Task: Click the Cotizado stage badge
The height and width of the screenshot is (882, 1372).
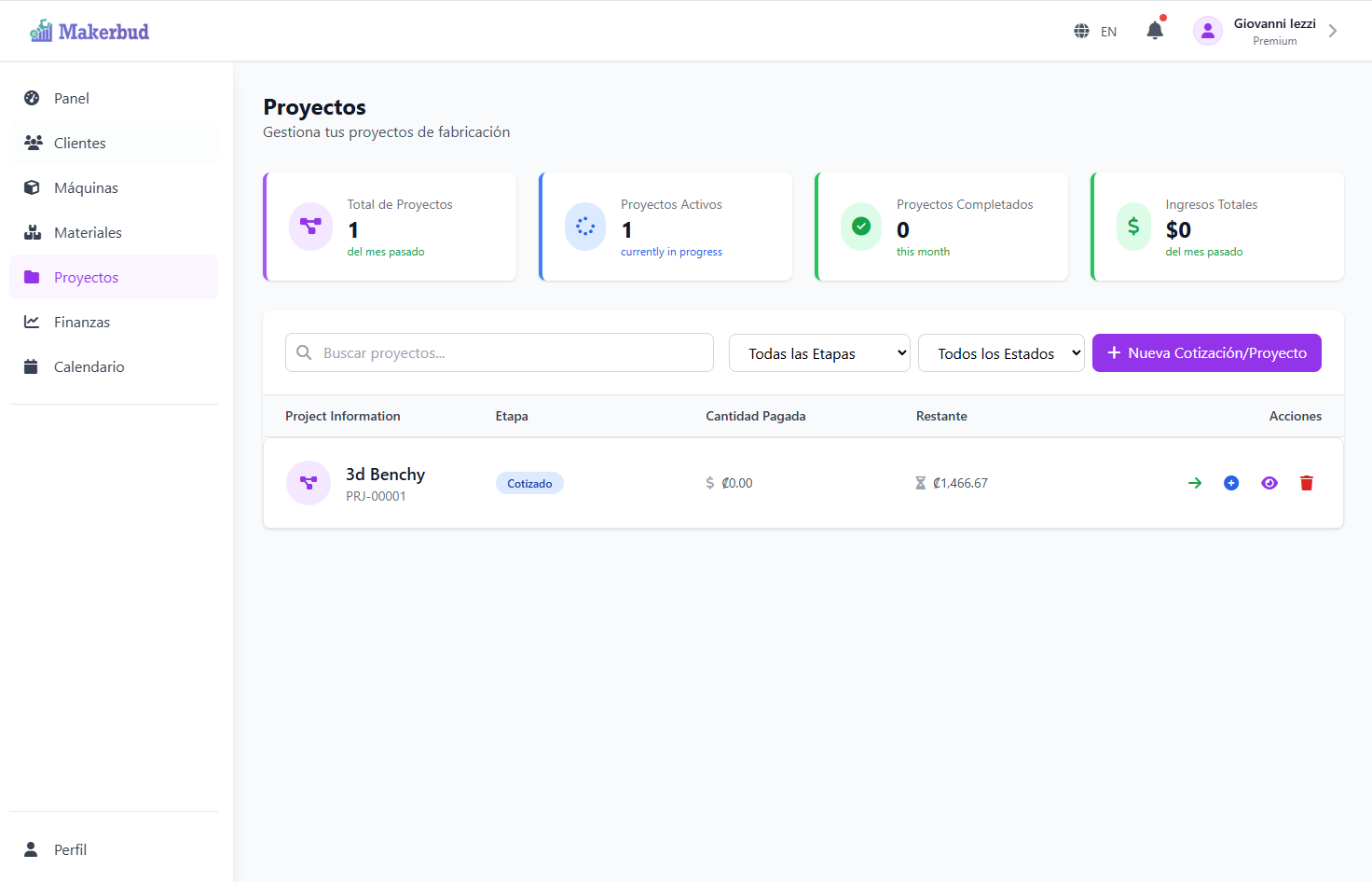Action: tap(529, 483)
